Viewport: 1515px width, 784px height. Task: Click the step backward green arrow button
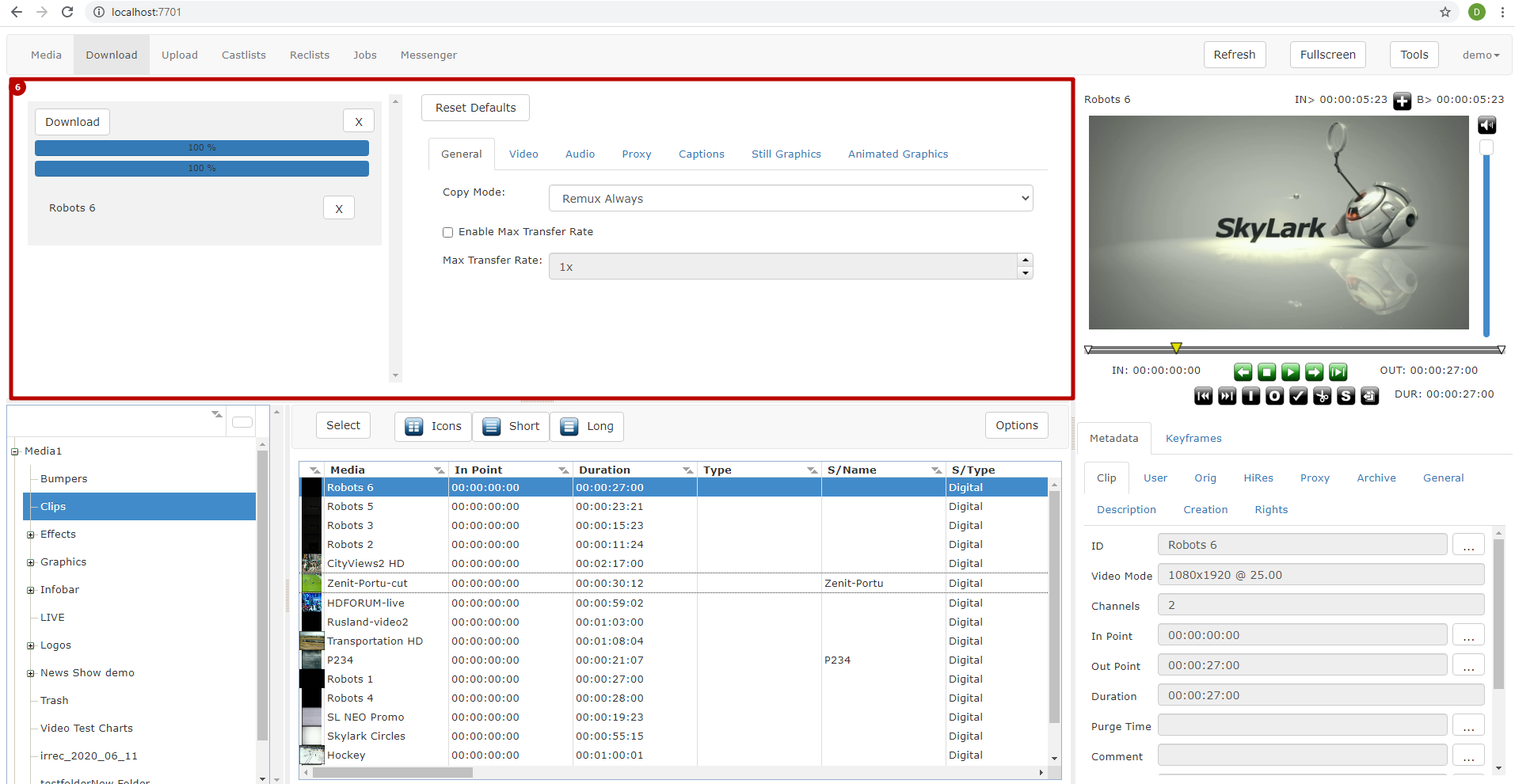click(x=1243, y=371)
